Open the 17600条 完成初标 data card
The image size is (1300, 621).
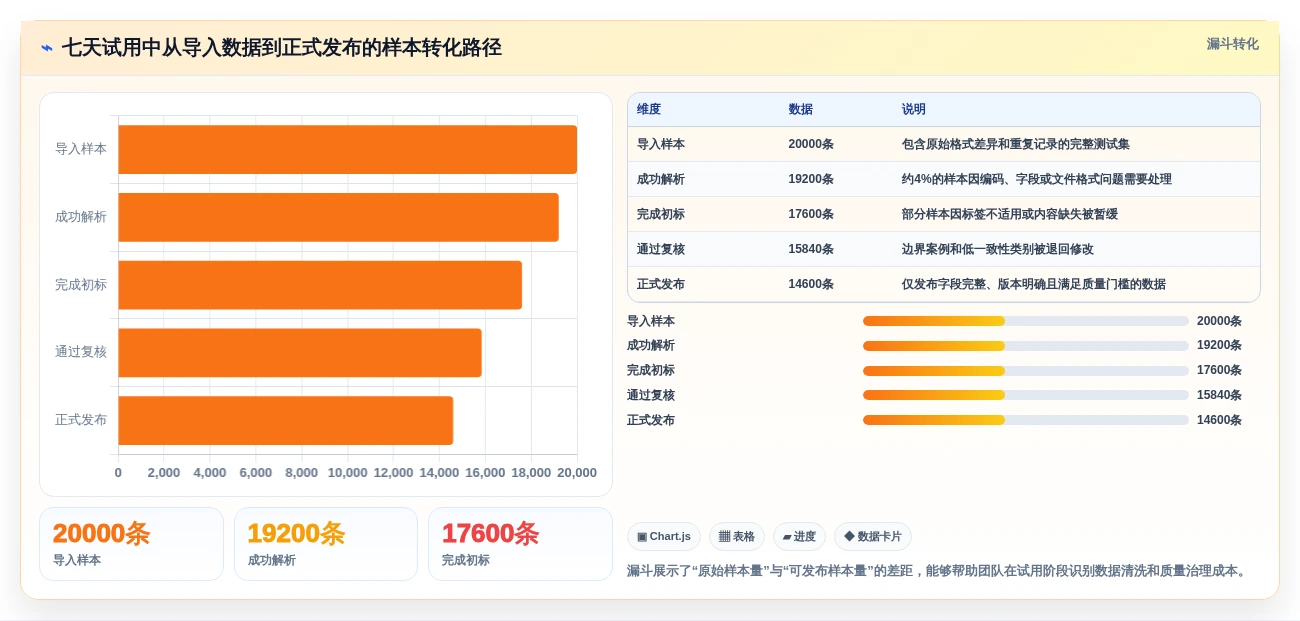(x=520, y=544)
